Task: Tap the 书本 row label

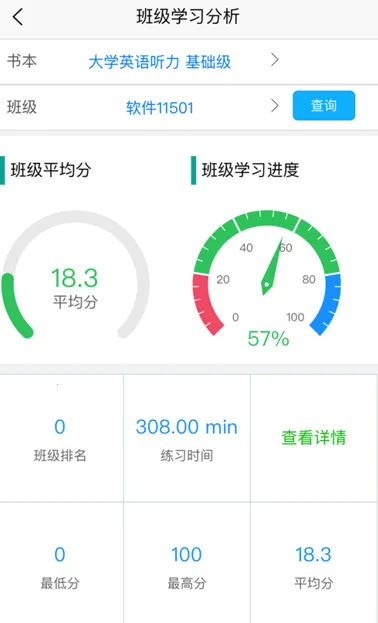Action: coord(22,61)
